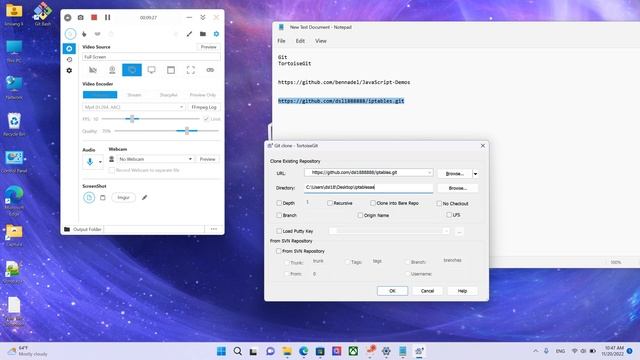Open recent recordings sidebar icon
The width and height of the screenshot is (640, 360).
click(x=69, y=60)
